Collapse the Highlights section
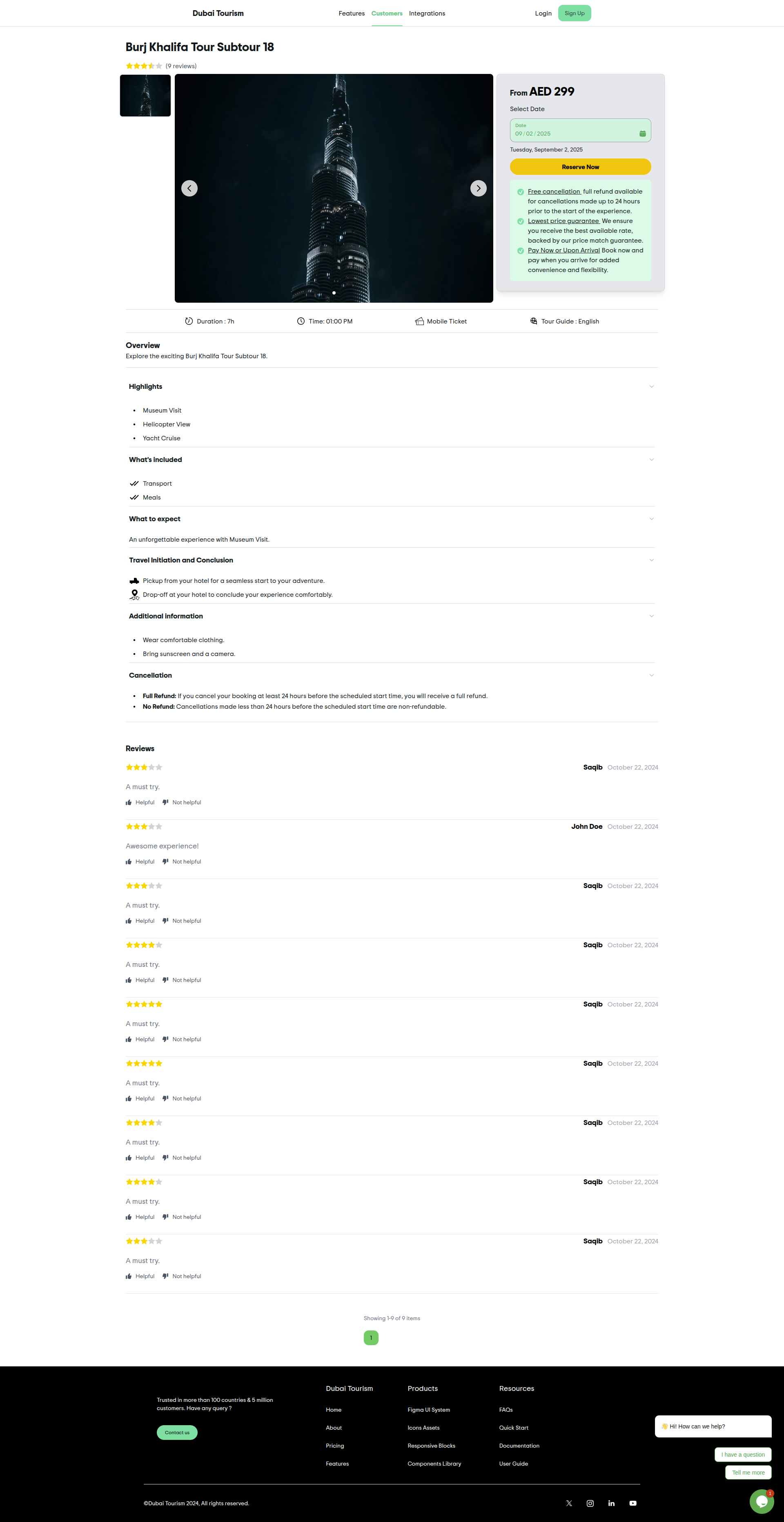The height and width of the screenshot is (1522, 784). [x=651, y=386]
